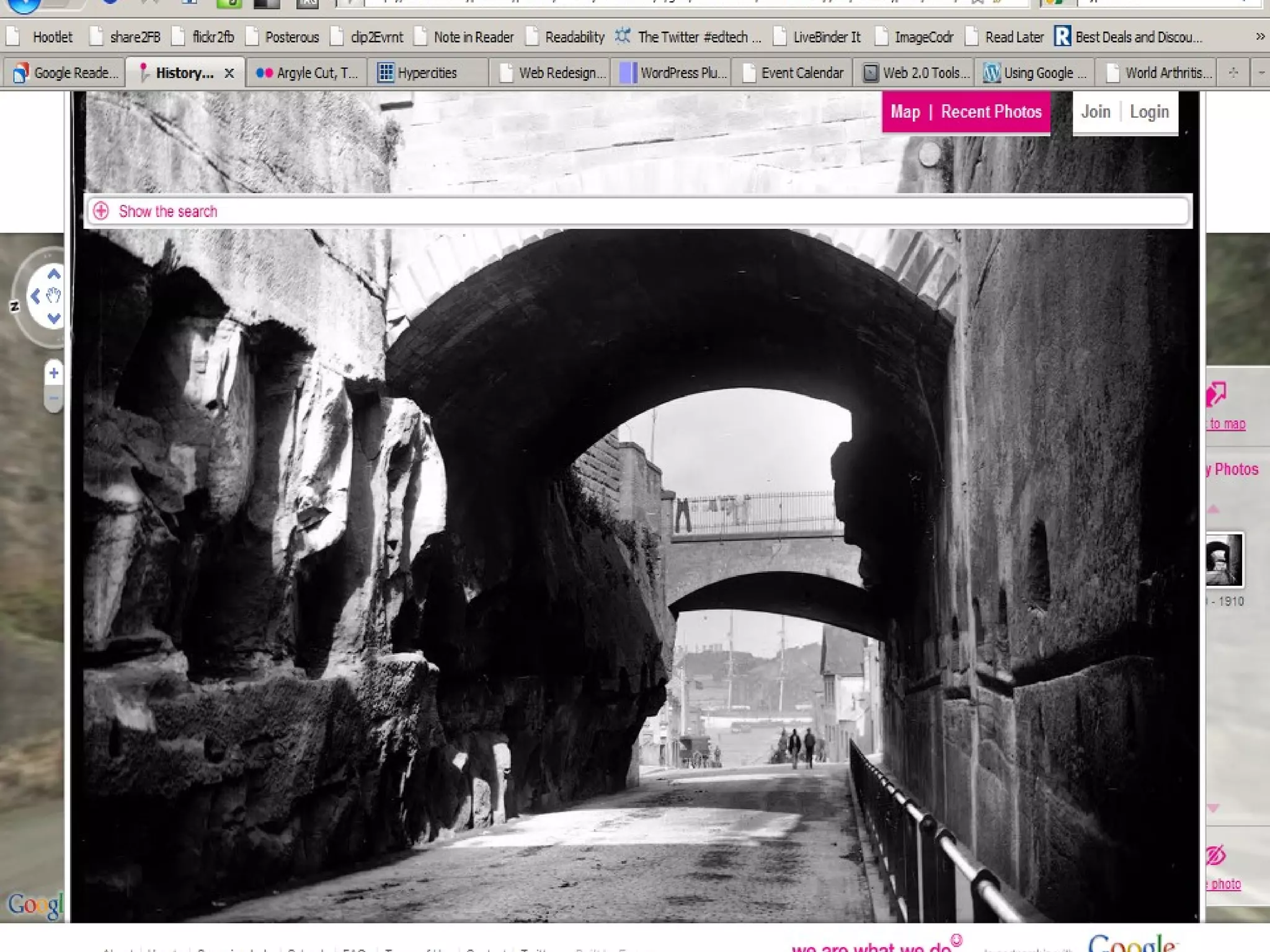Zoom out with the minus button
The width and height of the screenshot is (1270, 952).
point(54,399)
